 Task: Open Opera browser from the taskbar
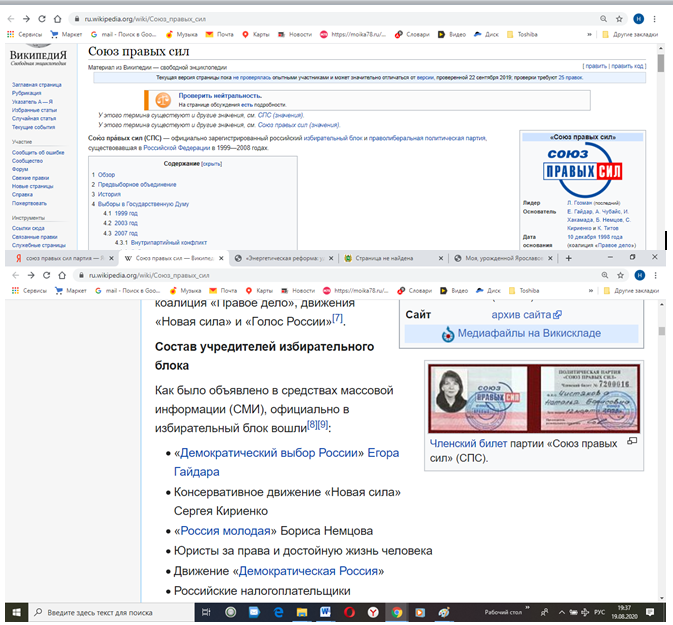(349, 612)
